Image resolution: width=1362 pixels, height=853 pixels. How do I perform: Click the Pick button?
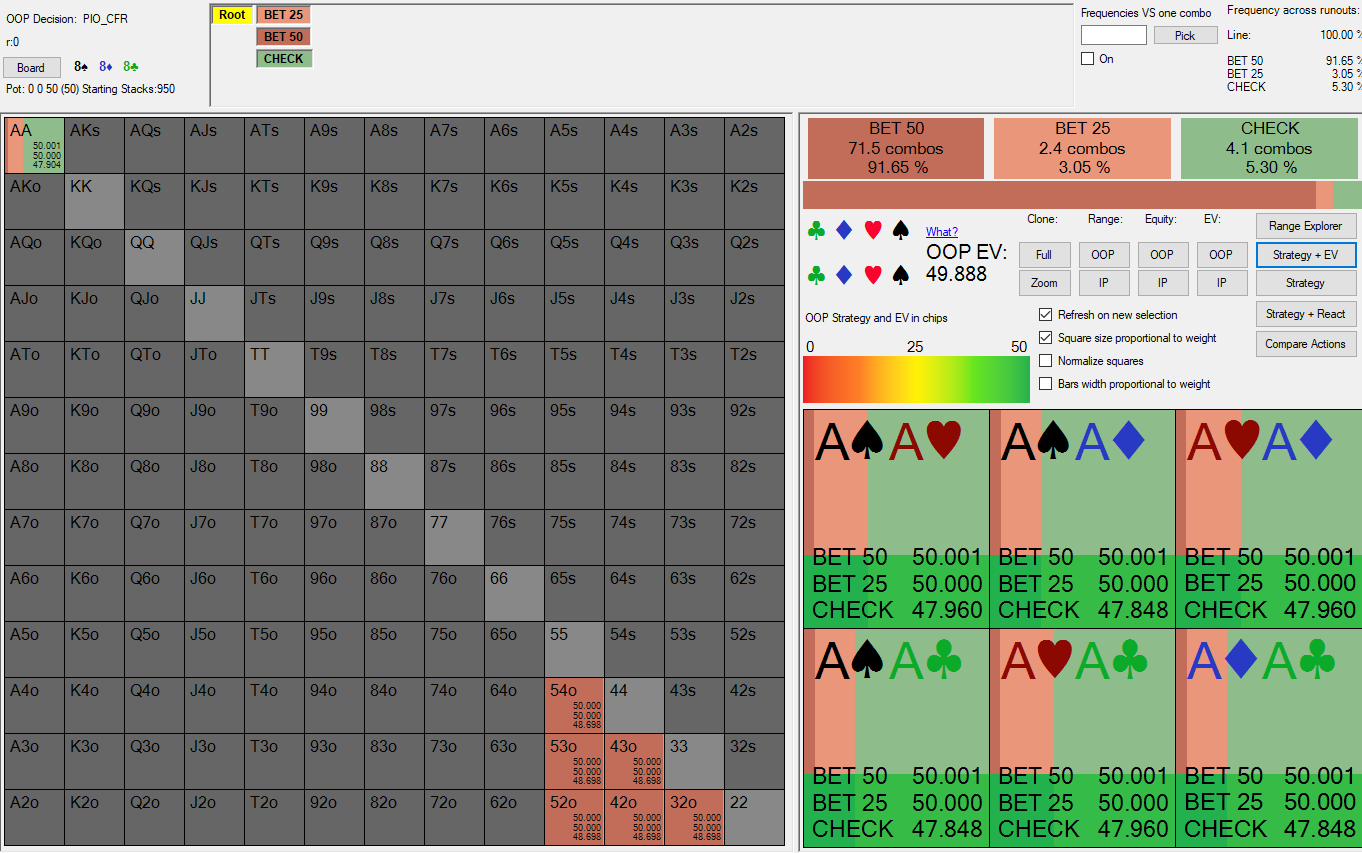[x=1185, y=35]
